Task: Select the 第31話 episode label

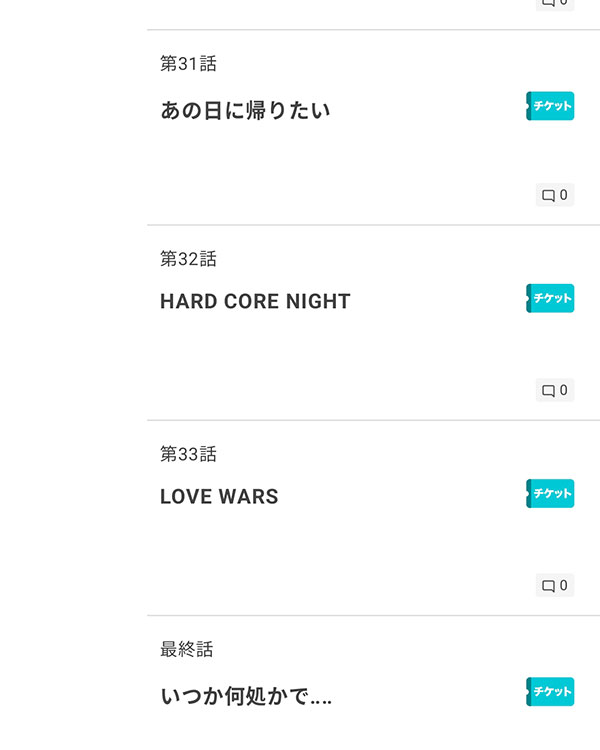Action: pos(188,64)
